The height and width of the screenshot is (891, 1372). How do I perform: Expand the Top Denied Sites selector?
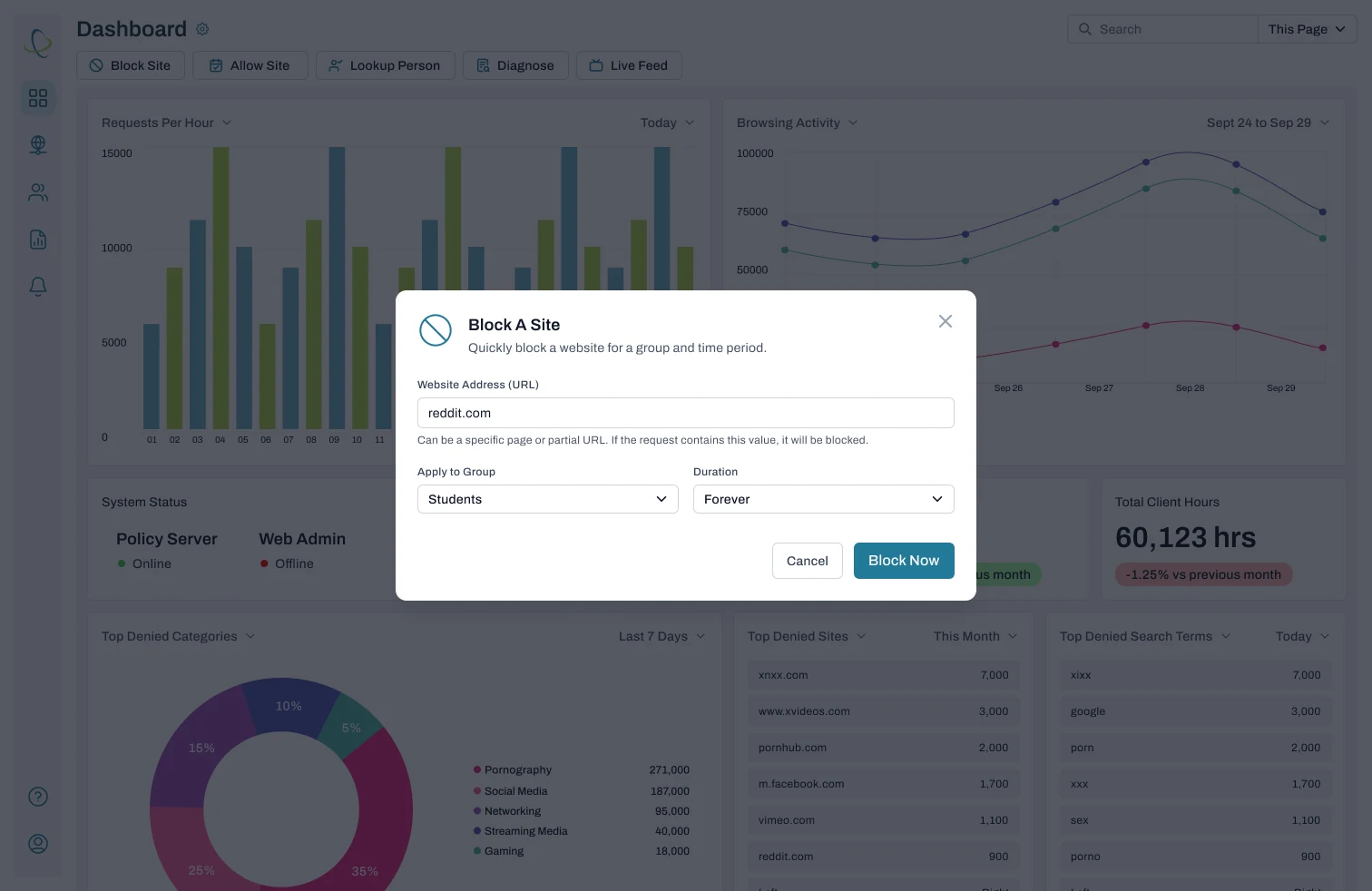pyautogui.click(x=808, y=636)
